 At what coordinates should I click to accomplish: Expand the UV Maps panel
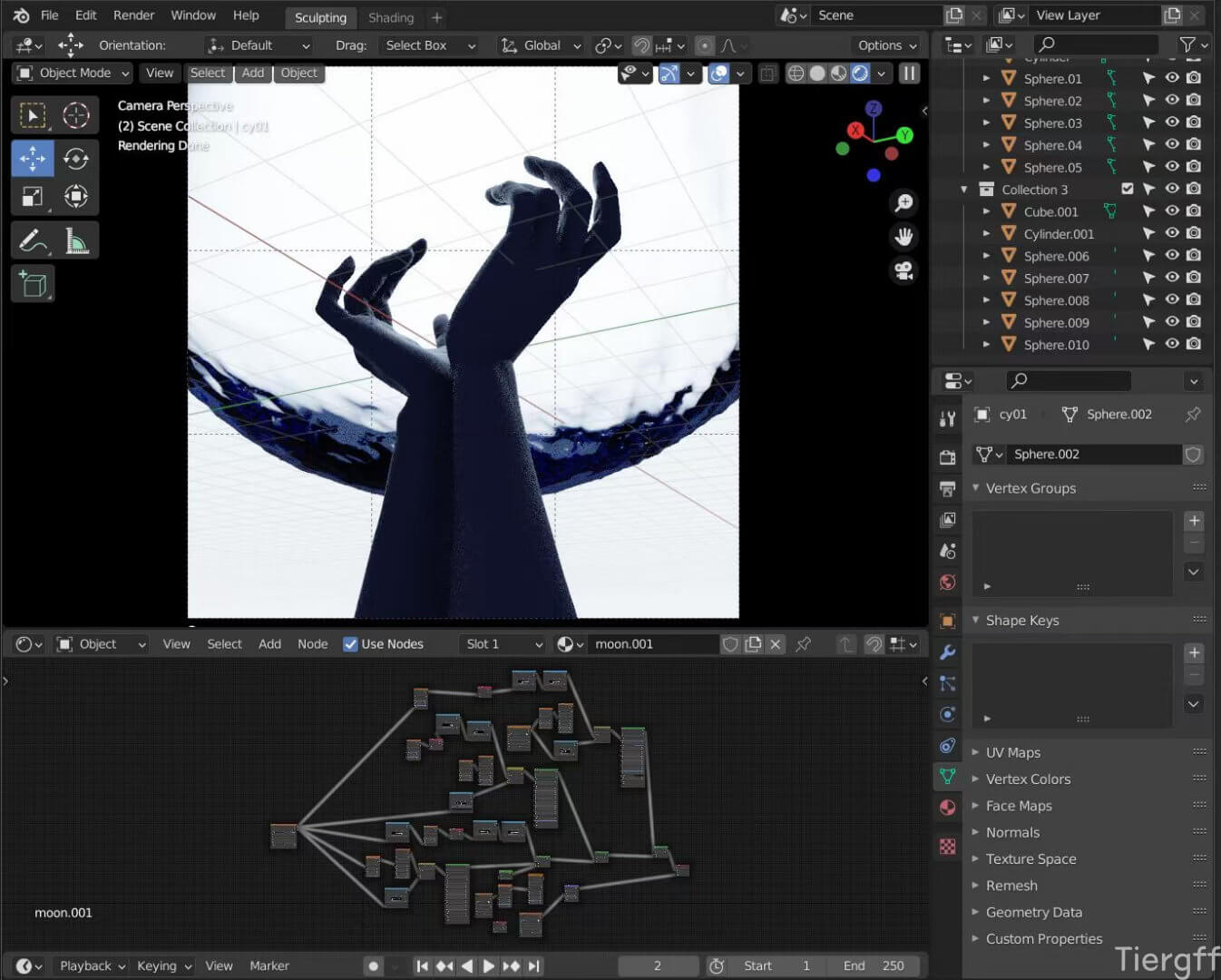click(x=1012, y=752)
